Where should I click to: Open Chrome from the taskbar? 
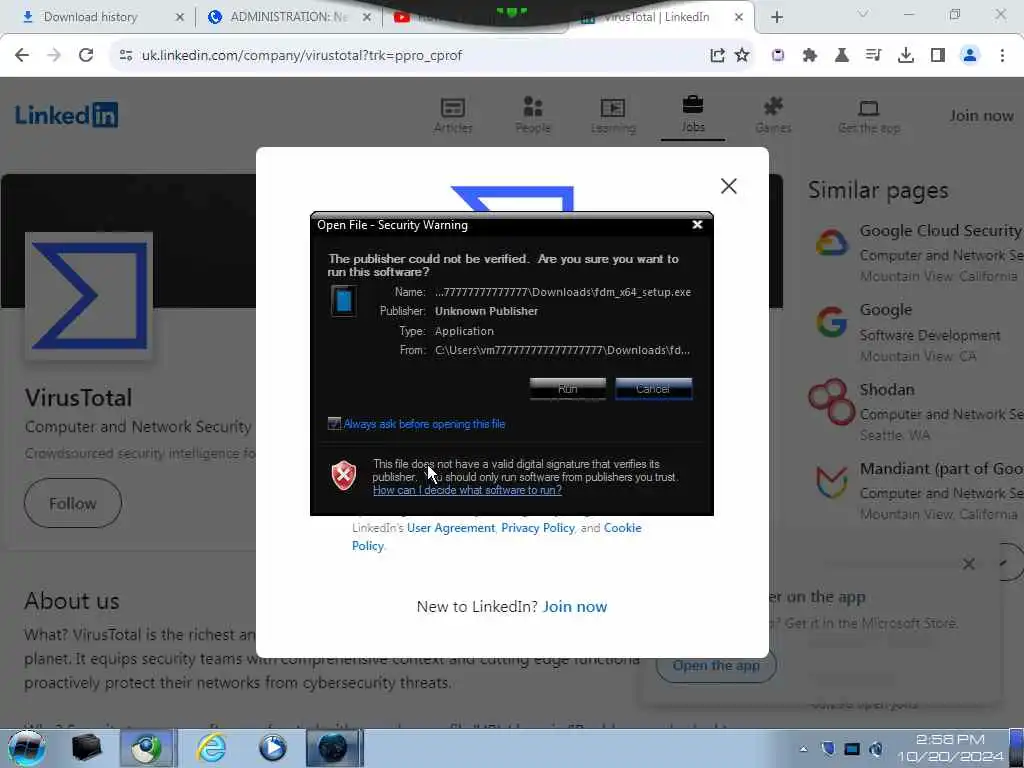tap(146, 748)
